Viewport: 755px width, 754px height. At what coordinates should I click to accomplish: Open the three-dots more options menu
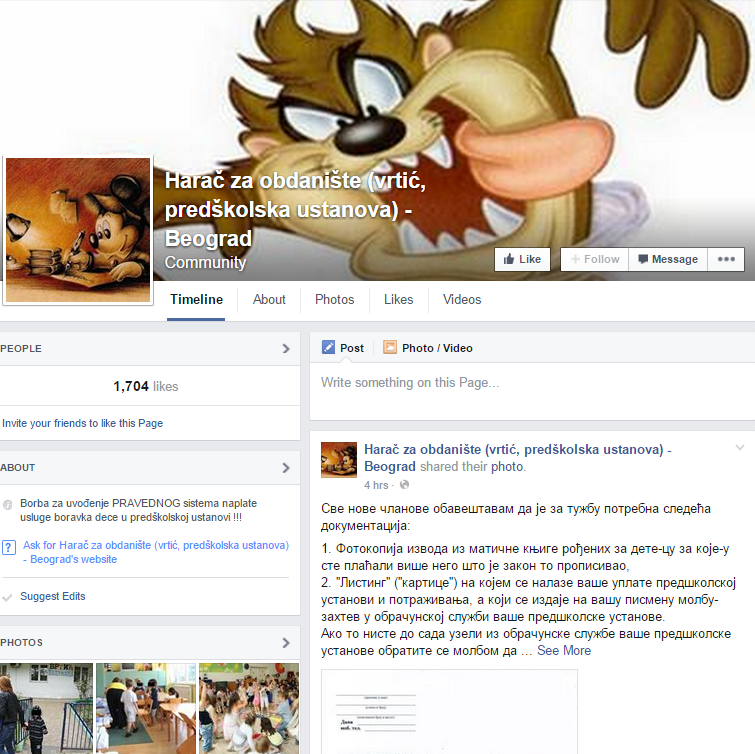[725, 259]
